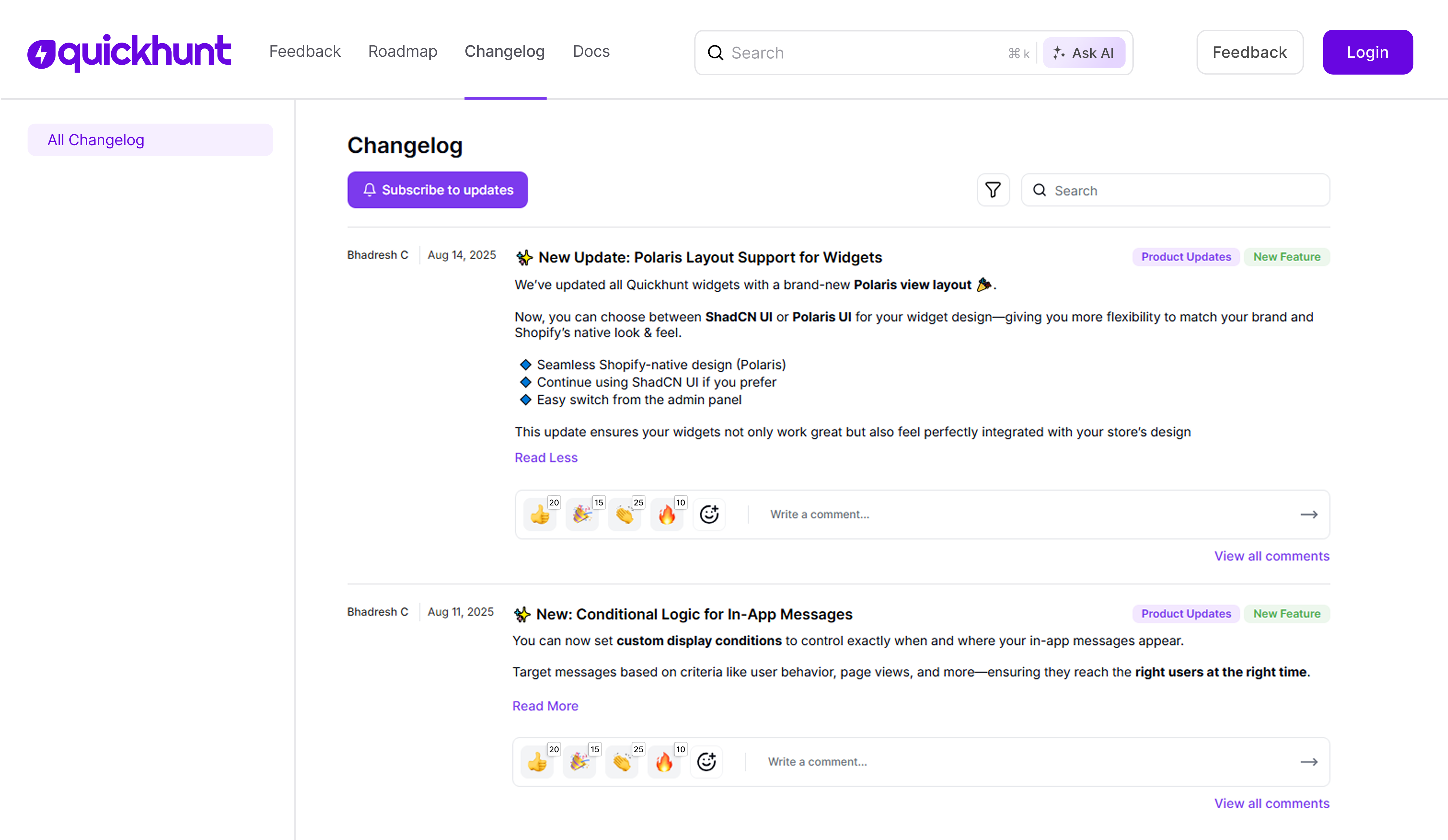
Task: Click the magnifier icon in header search
Action: pos(715,53)
